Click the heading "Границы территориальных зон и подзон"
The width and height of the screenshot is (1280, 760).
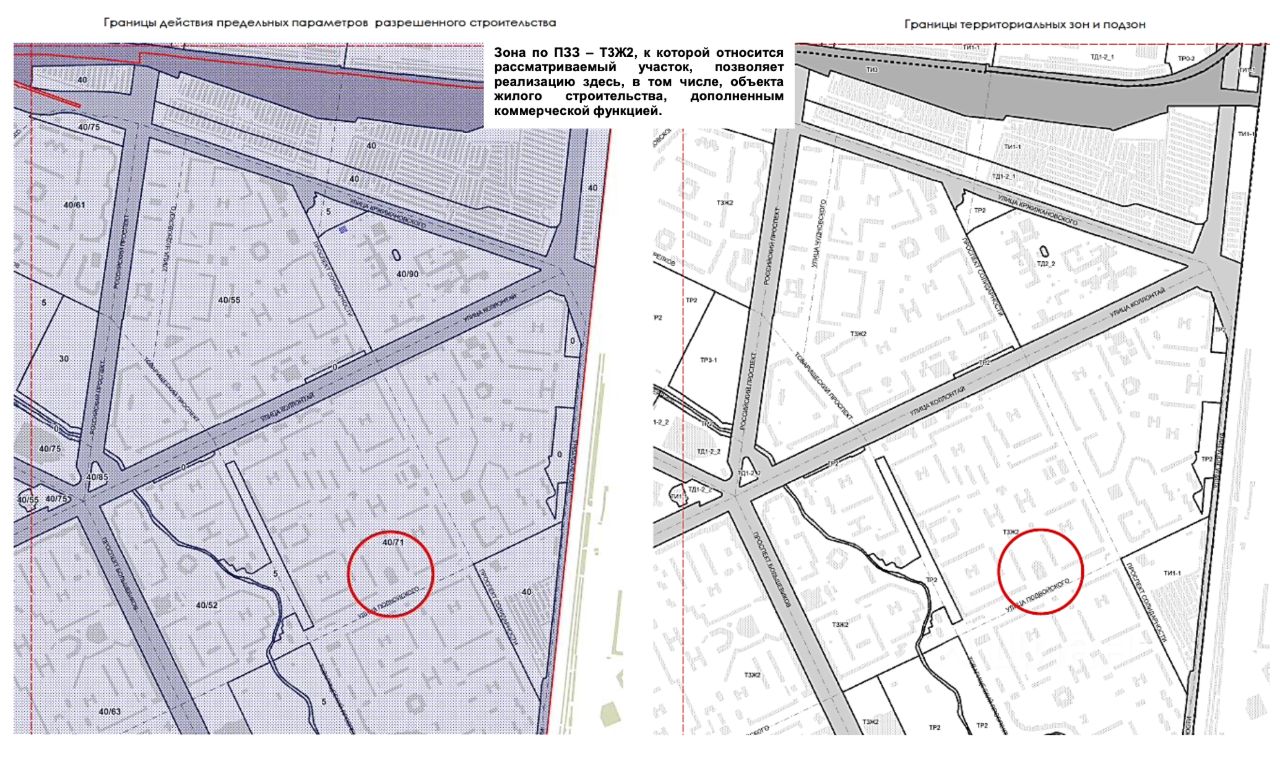[x=1025, y=23]
